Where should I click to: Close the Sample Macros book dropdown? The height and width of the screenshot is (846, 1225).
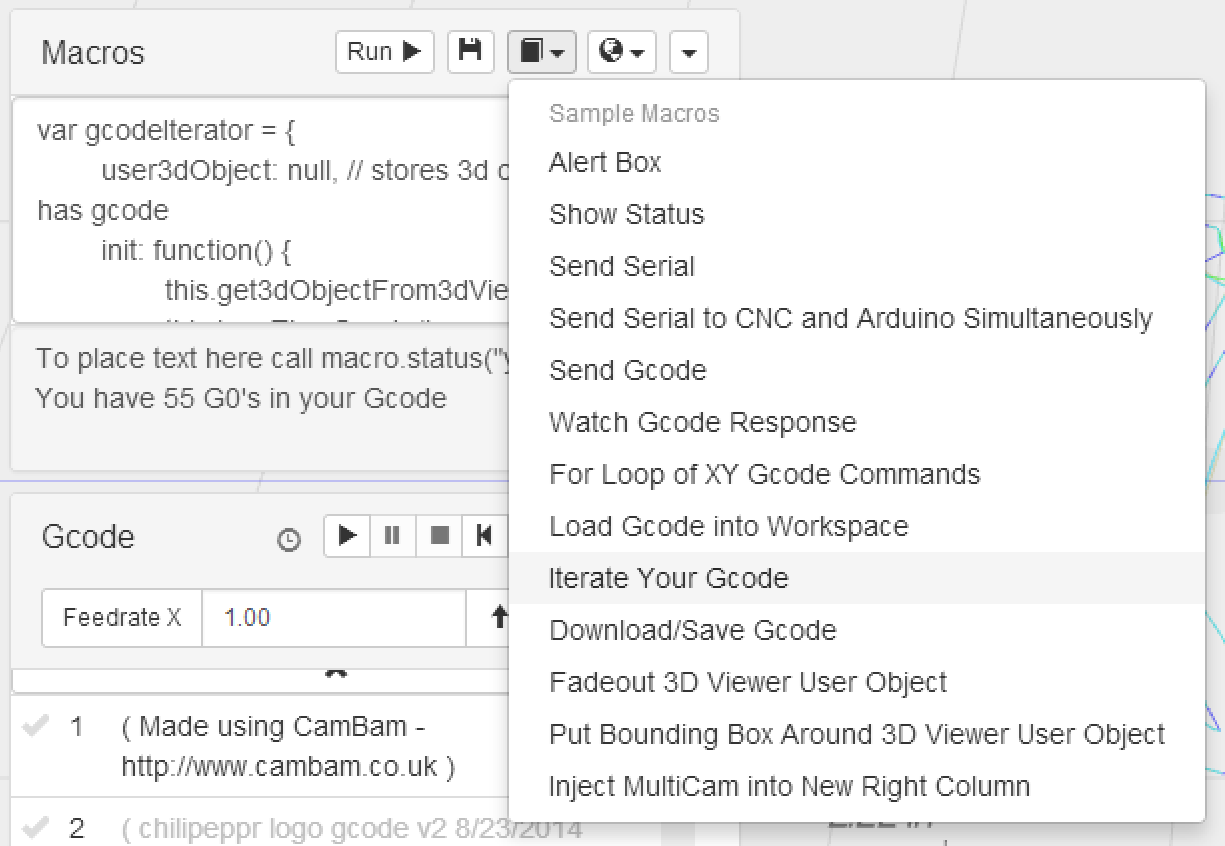[541, 52]
